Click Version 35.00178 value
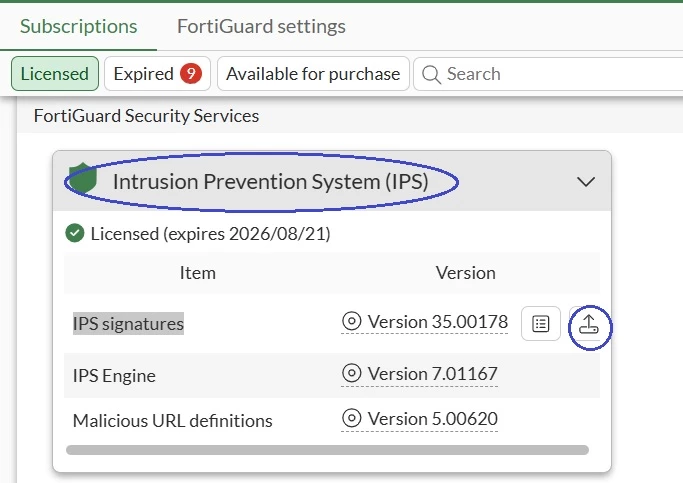 pos(438,322)
